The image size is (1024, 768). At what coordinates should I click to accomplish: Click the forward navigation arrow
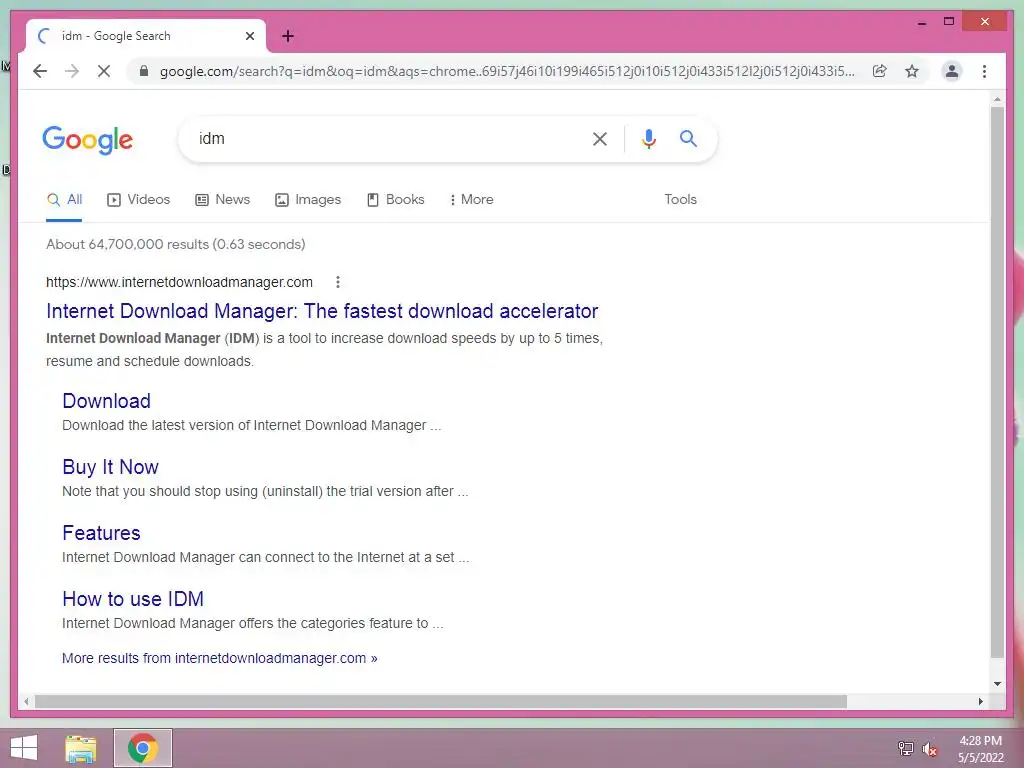coord(72,71)
